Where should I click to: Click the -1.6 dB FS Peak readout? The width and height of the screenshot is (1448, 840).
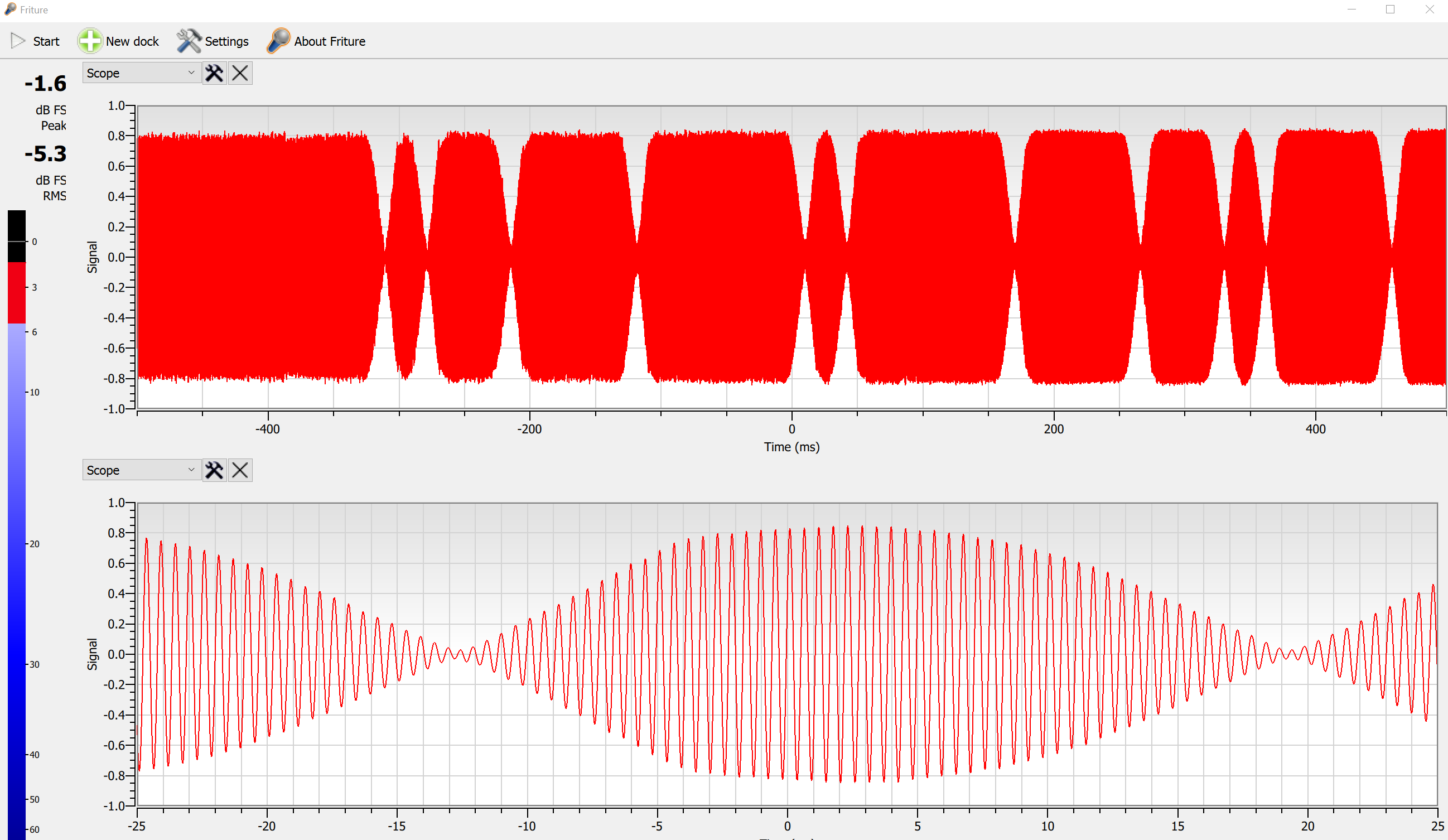tap(45, 84)
